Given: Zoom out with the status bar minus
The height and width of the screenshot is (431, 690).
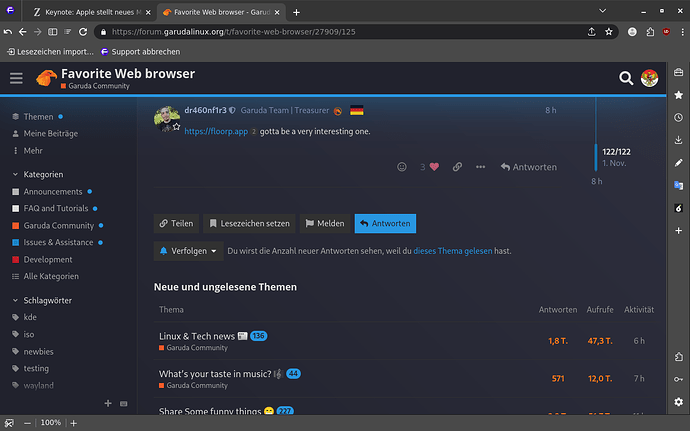Looking at the screenshot, I should (x=27, y=423).
